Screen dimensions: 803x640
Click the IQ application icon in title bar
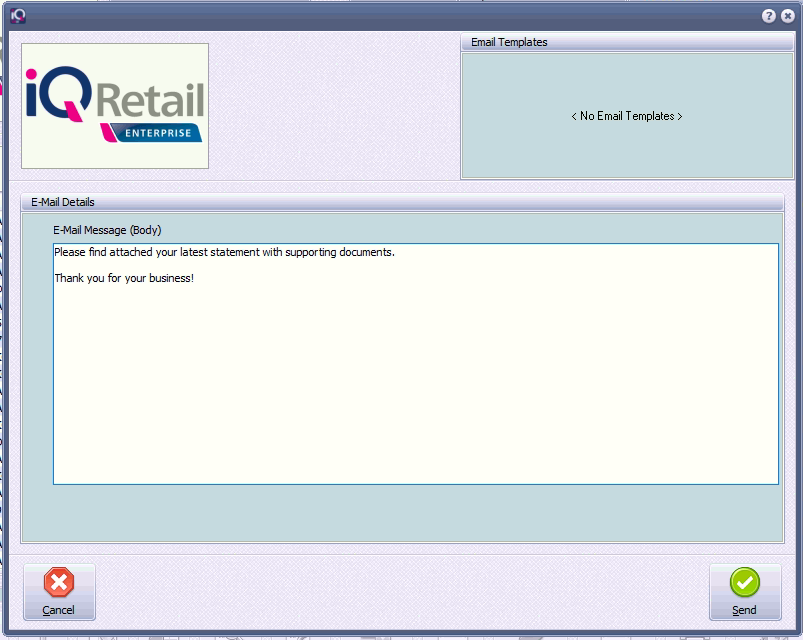click(18, 15)
